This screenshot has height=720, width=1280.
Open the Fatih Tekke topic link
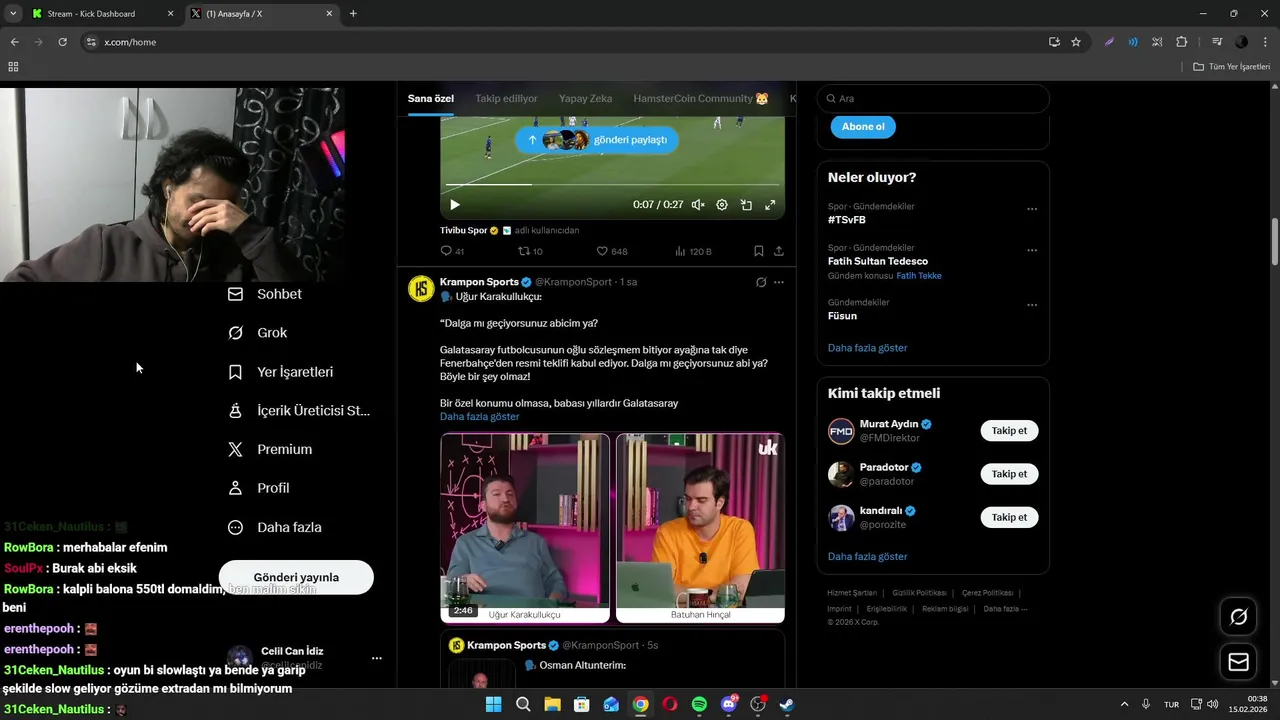(919, 276)
